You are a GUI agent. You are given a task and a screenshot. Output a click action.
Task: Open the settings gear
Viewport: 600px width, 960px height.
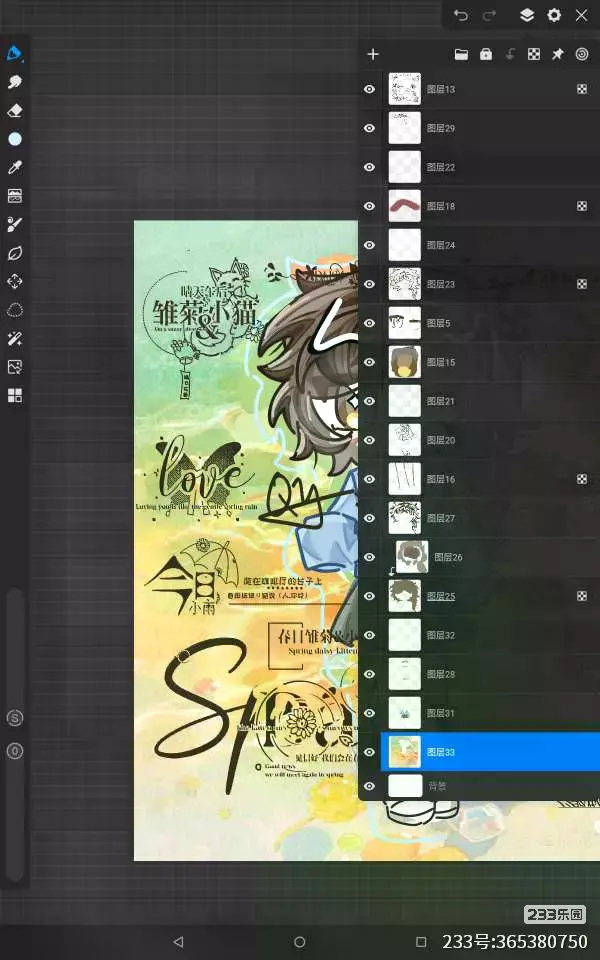click(x=554, y=15)
